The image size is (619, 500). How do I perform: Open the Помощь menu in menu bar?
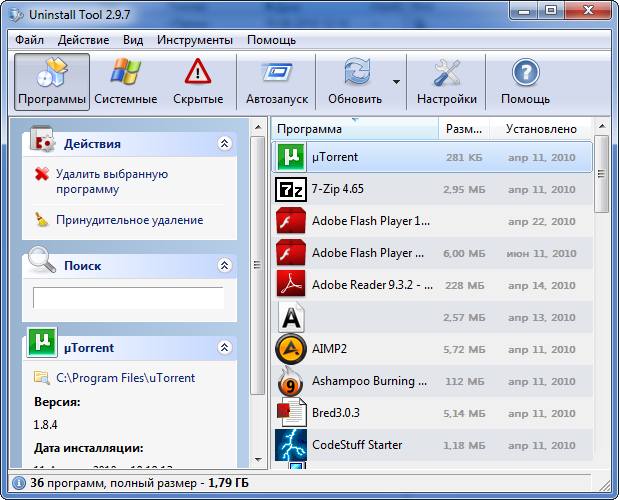(271, 40)
